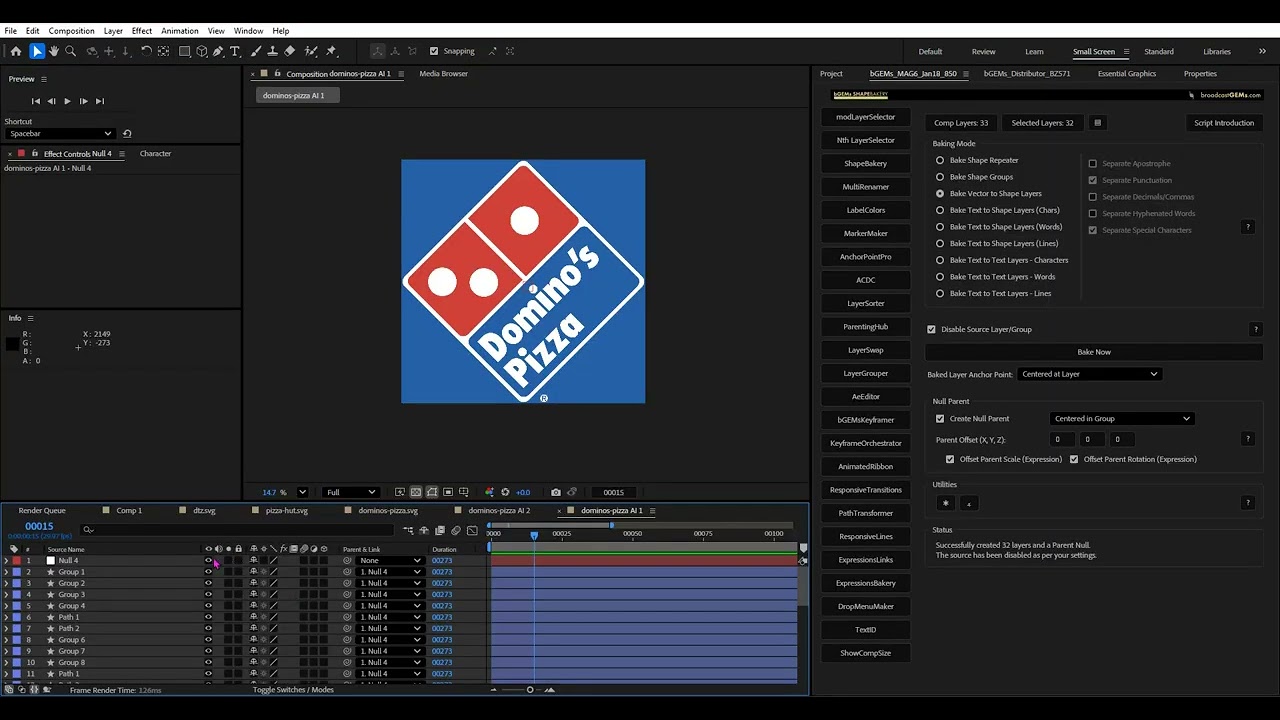Viewport: 1280px width, 720px height.
Task: Click the Null 4 red label color
Action: (x=16, y=561)
